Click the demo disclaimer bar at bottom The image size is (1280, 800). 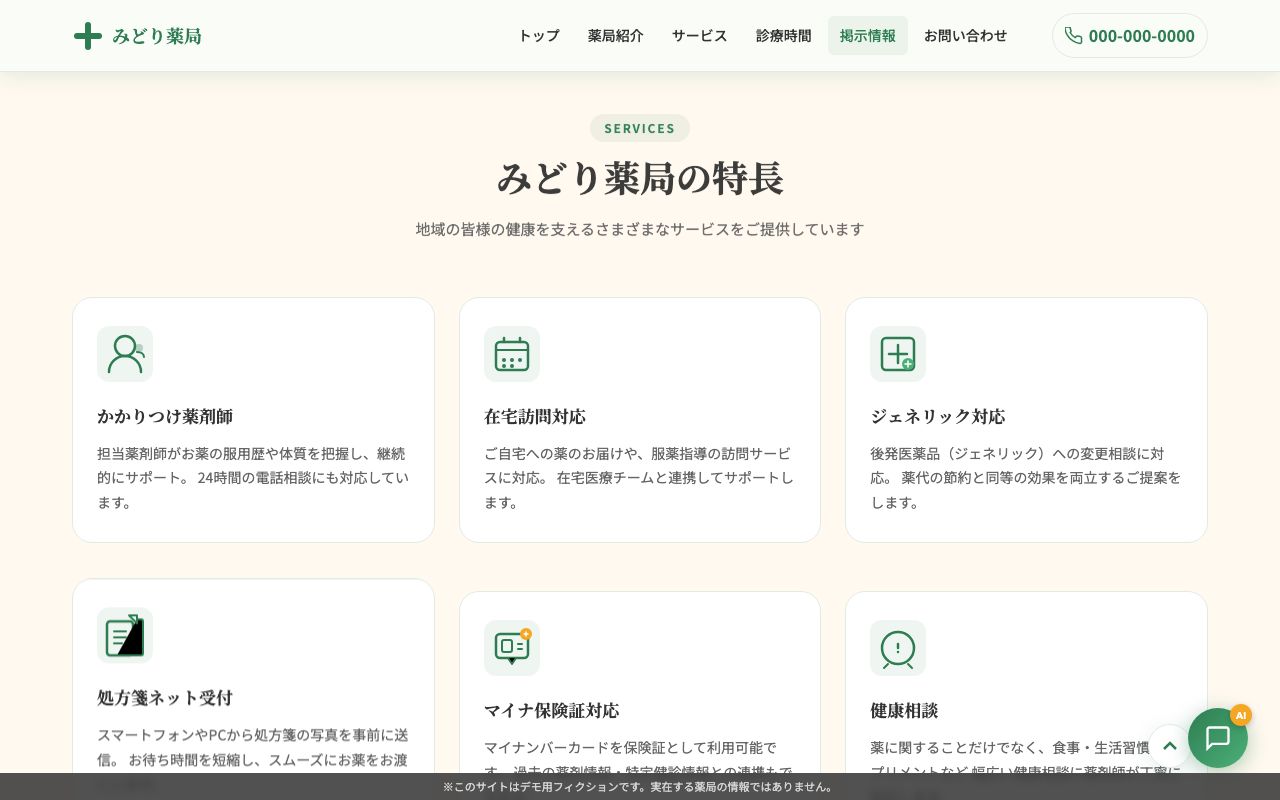[x=640, y=787]
